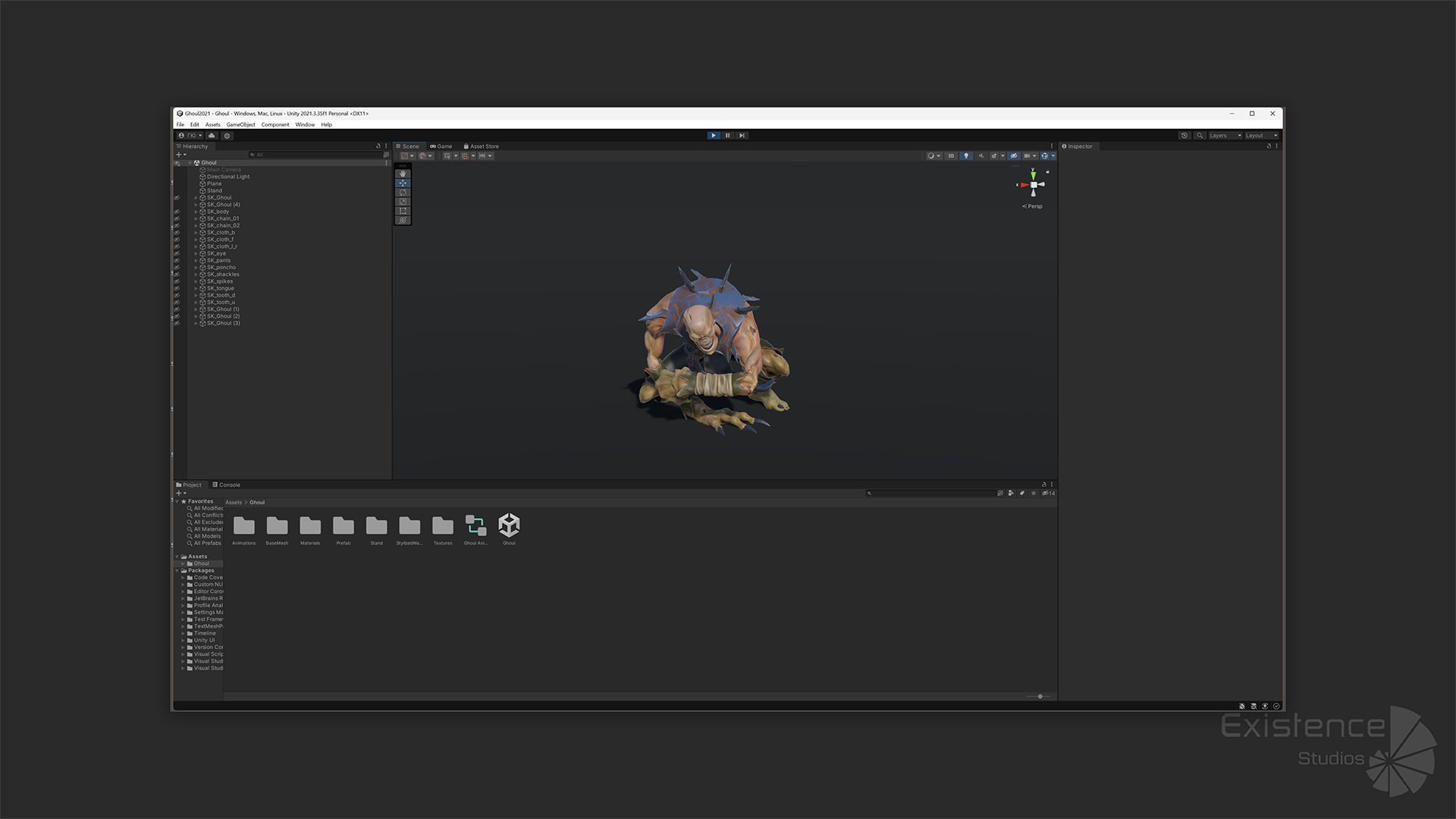Screen dimensions: 1456x819
Task: Click the Step frame button
Action: (742, 136)
